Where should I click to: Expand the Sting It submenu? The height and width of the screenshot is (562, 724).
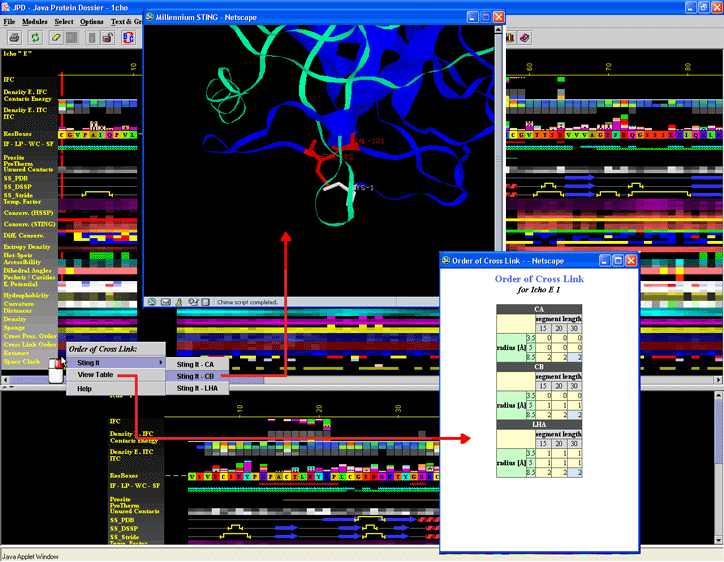tap(116, 363)
